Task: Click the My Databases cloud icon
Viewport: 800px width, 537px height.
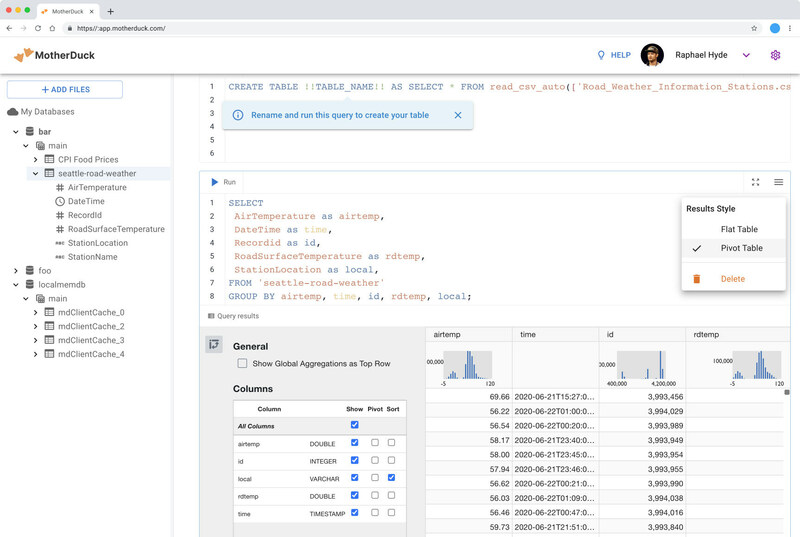Action: [13, 112]
